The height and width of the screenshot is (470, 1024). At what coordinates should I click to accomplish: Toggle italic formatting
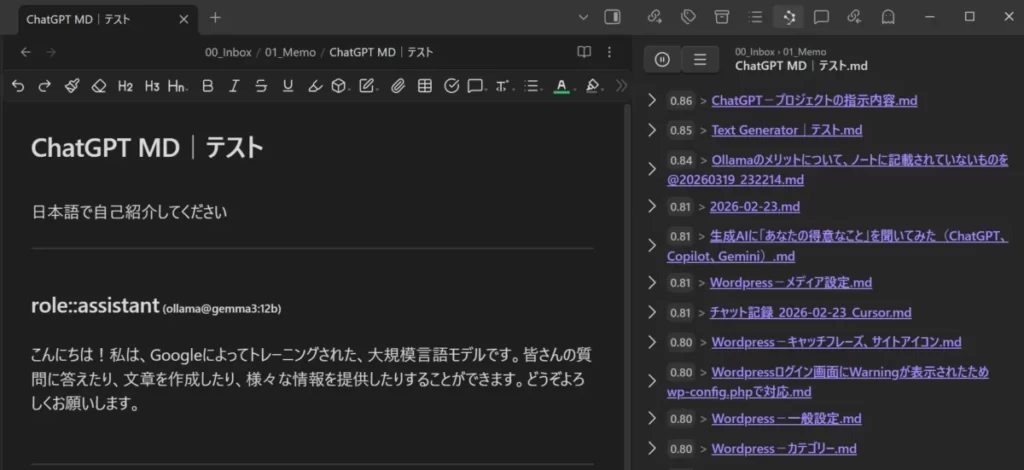tap(234, 86)
